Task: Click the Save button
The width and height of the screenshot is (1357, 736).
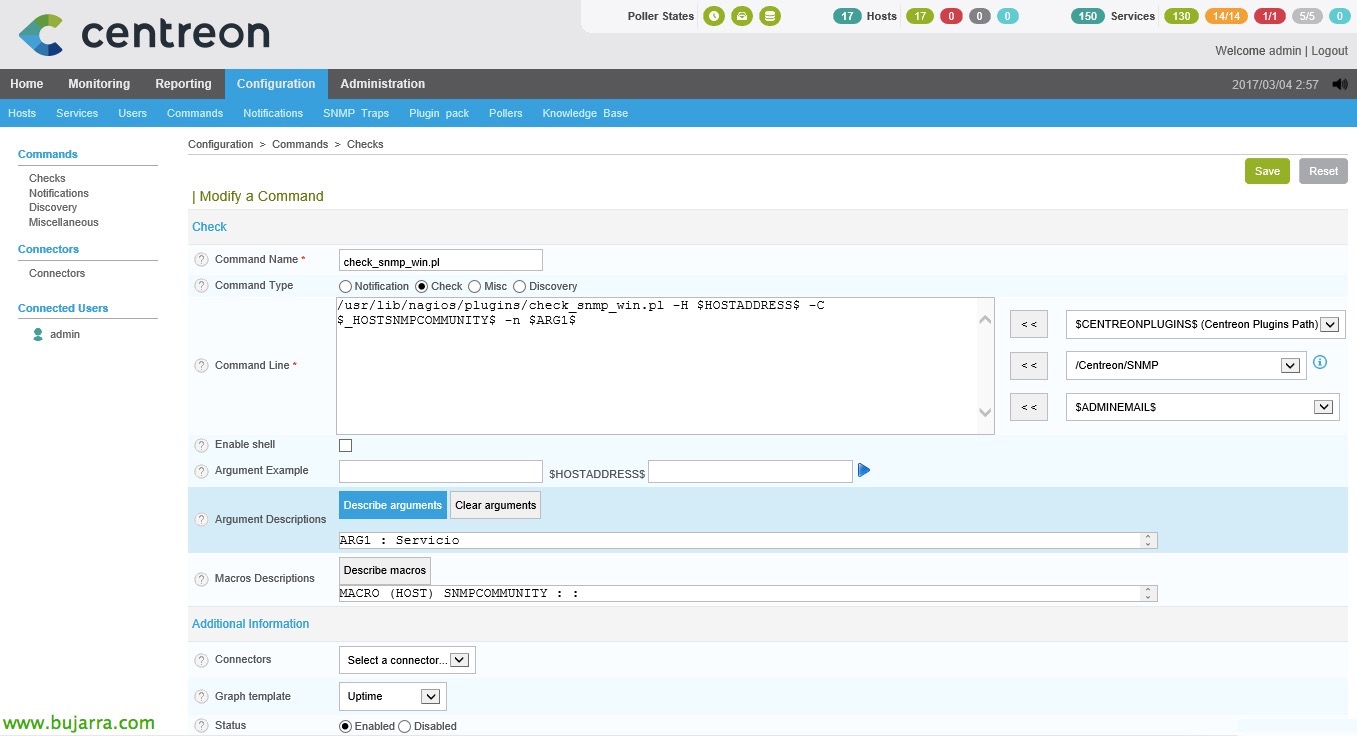Action: (x=1267, y=171)
